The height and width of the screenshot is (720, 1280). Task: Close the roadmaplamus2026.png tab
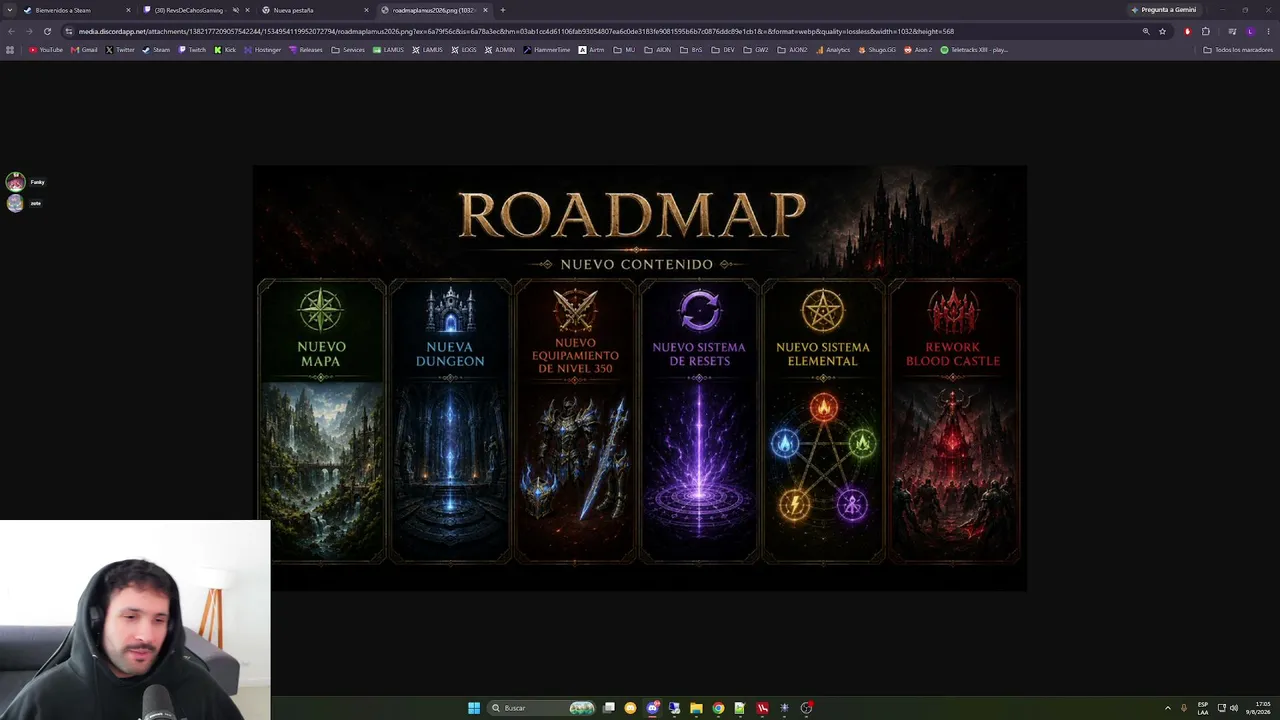(x=485, y=10)
